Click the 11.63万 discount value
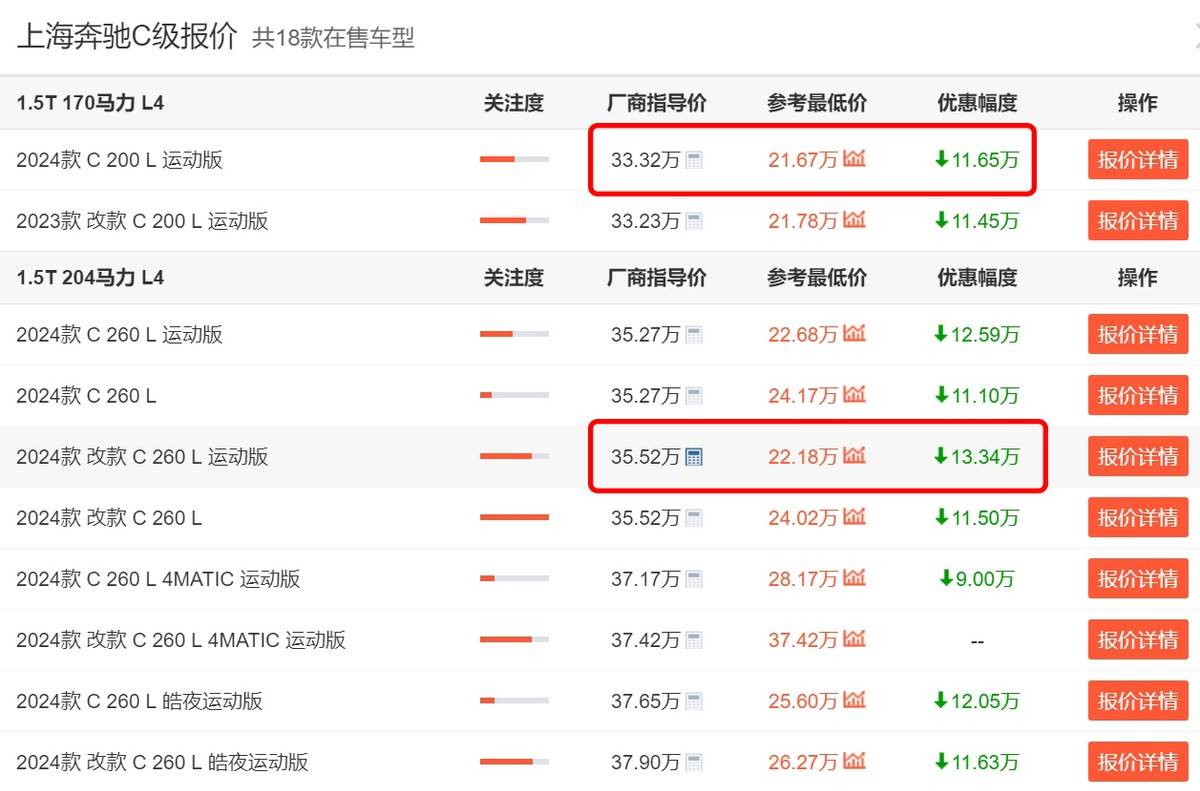The height and width of the screenshot is (791, 1200). [977, 762]
